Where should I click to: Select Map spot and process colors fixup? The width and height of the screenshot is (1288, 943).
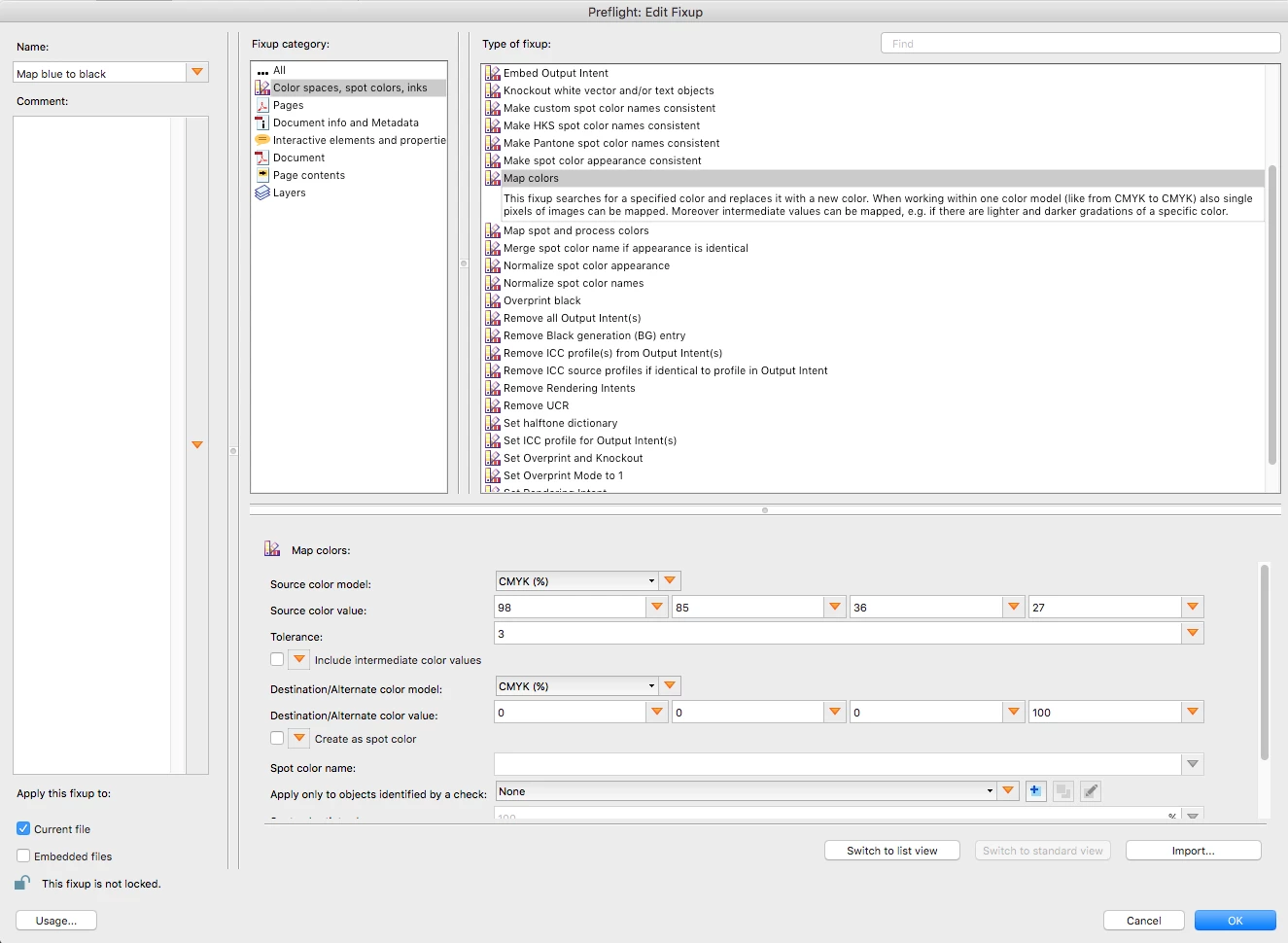[x=575, y=230]
